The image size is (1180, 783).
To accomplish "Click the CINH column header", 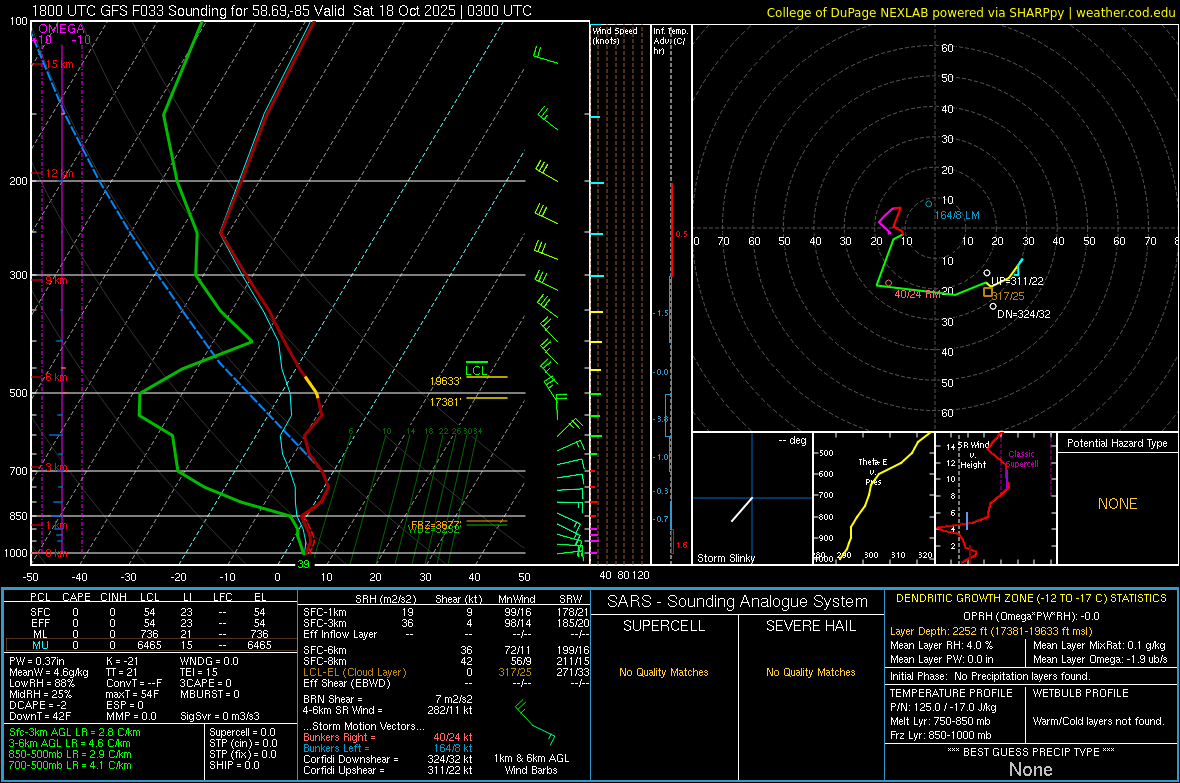I will pyautogui.click(x=113, y=597).
